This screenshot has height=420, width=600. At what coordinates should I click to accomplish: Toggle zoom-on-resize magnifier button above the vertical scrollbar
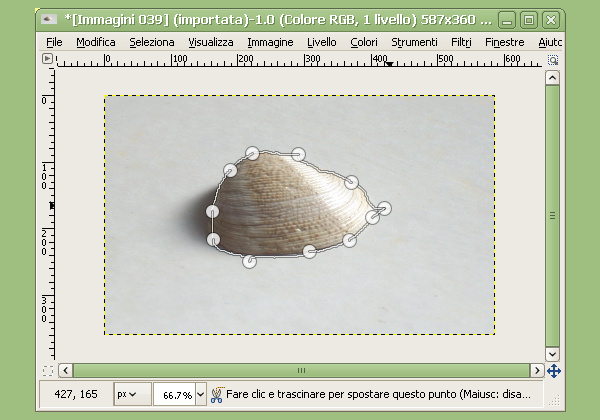[553, 59]
